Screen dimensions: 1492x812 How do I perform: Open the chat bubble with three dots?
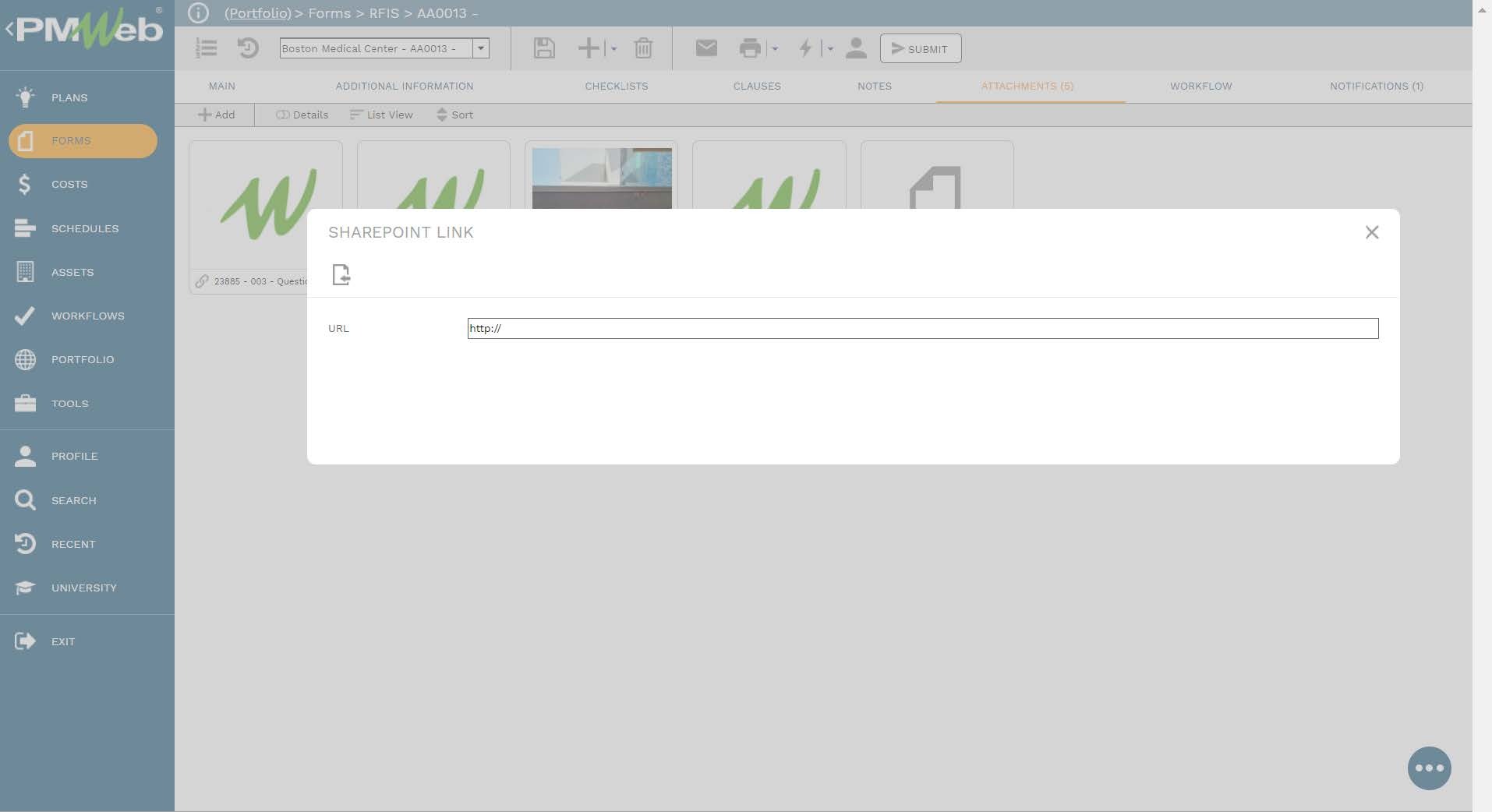tap(1429, 768)
